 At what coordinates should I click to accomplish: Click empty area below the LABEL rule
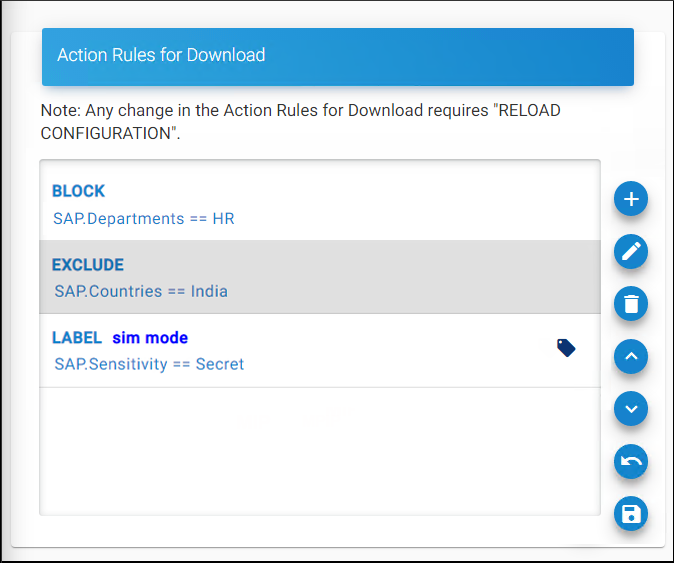click(319, 450)
